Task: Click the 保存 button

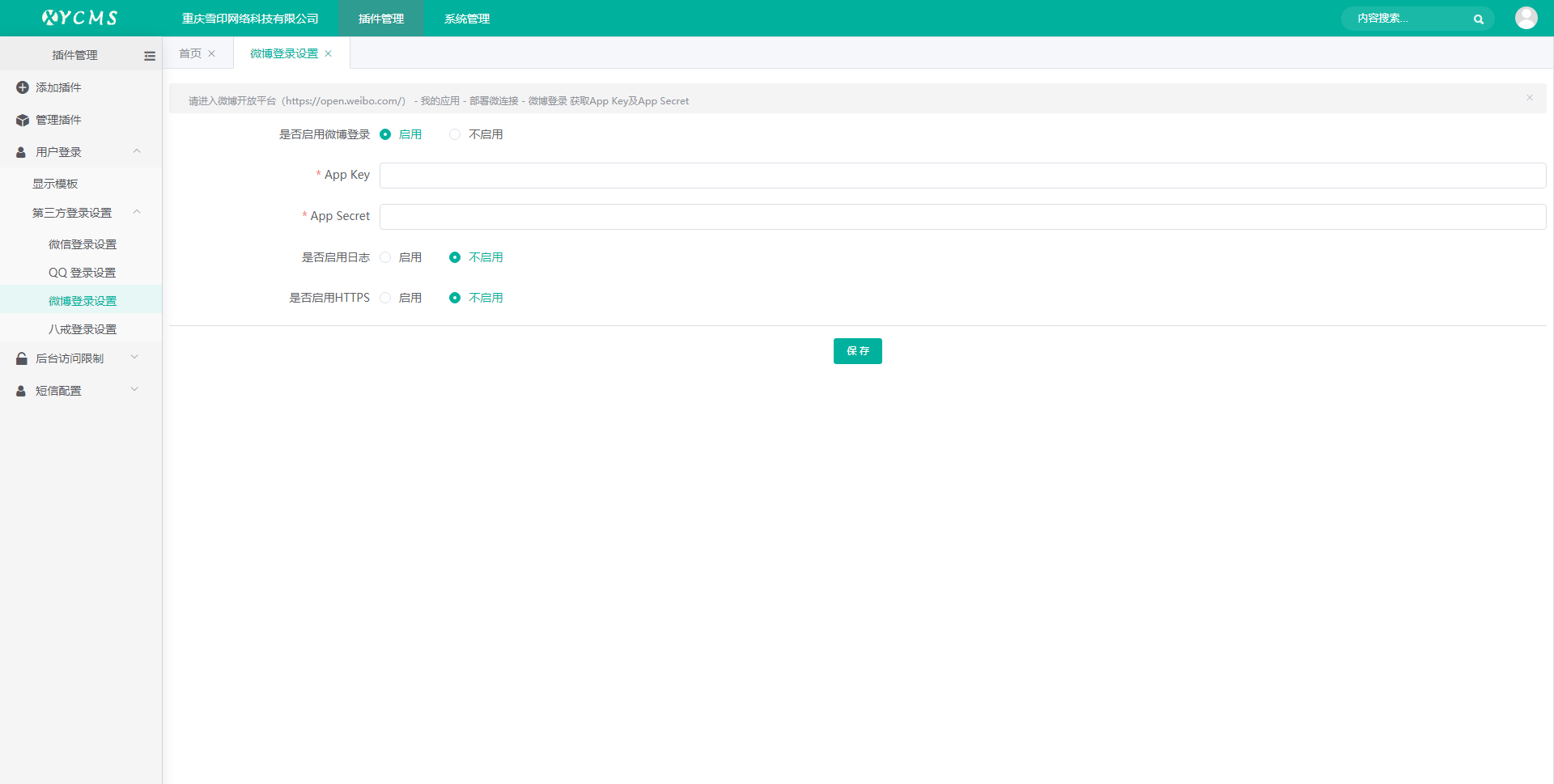Action: point(858,351)
